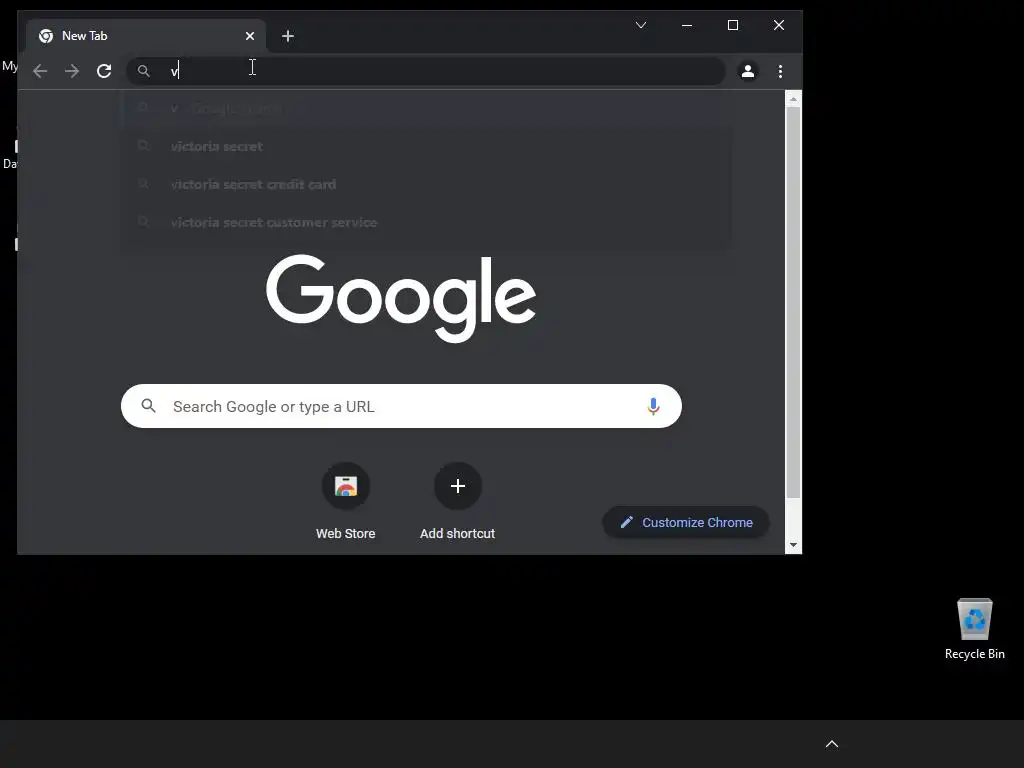Image resolution: width=1024 pixels, height=768 pixels.
Task: Choose the 'victoria secret' suggestion
Action: pos(427,146)
